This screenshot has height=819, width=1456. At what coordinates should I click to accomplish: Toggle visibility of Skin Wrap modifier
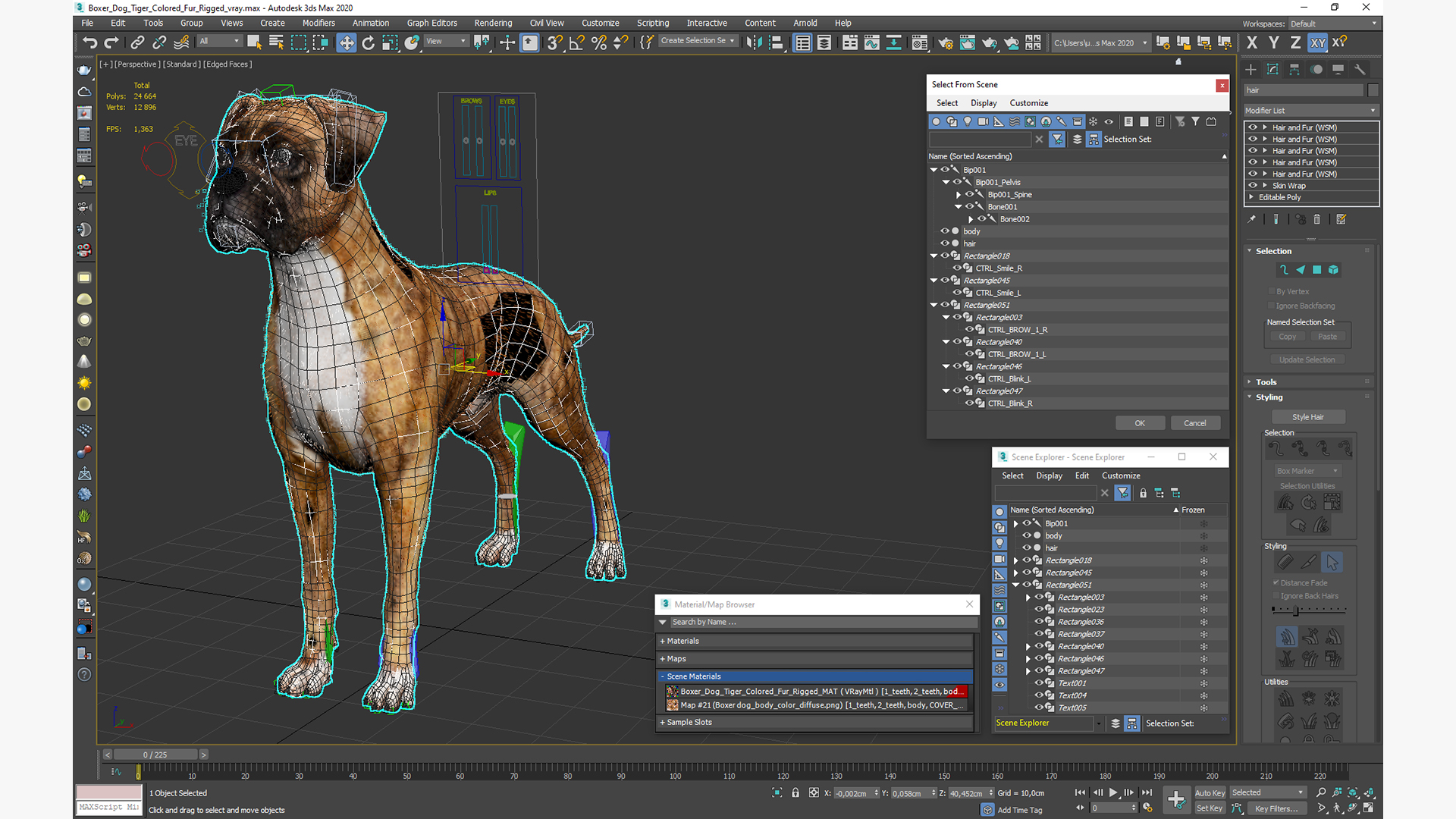pos(1253,185)
